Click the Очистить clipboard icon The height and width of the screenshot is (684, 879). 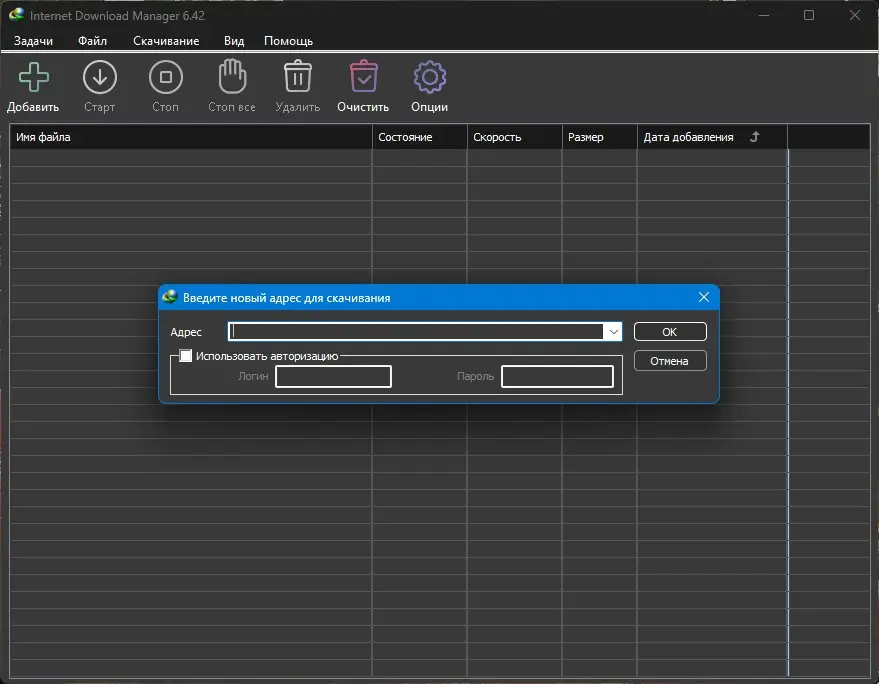click(x=364, y=76)
